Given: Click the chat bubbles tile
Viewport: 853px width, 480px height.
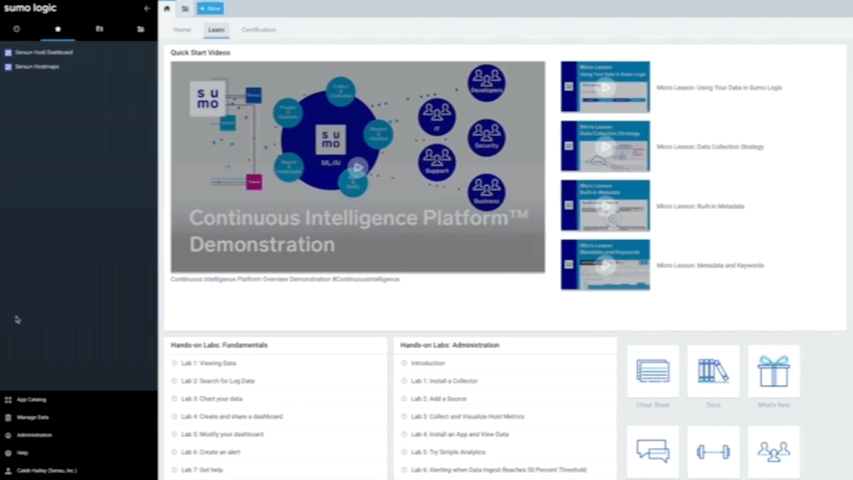Looking at the screenshot, I should [653, 452].
